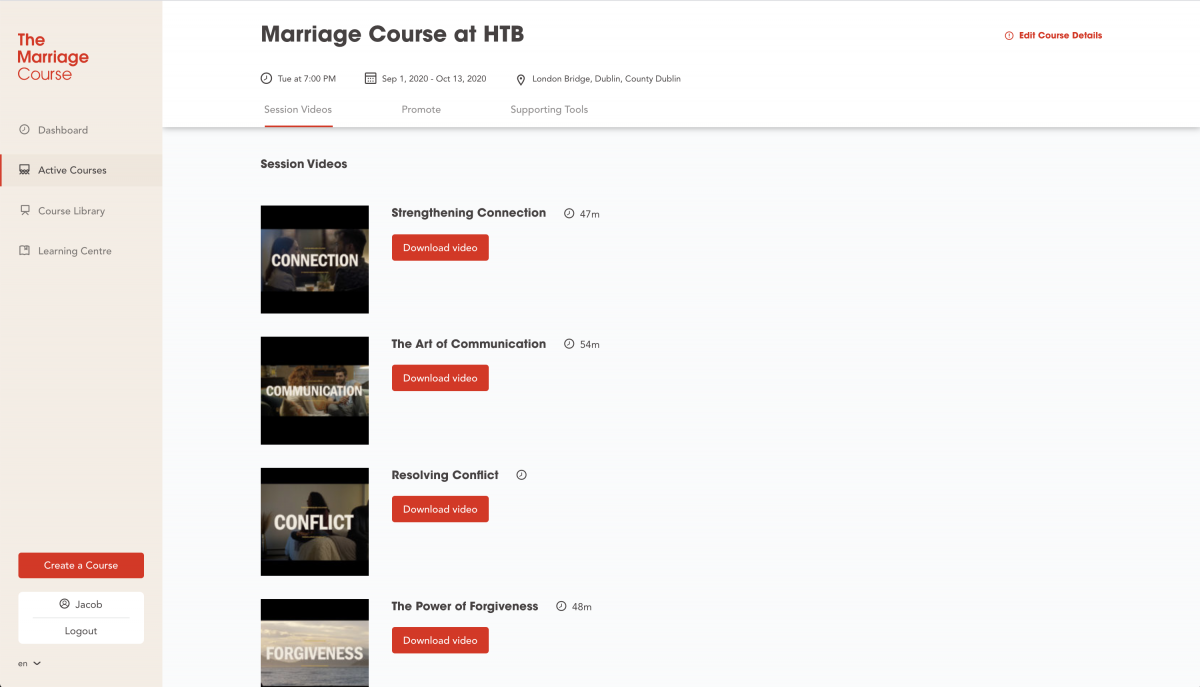Click the location pin icon beside London Bridge
Viewport: 1200px width, 687px height.
[x=521, y=79]
